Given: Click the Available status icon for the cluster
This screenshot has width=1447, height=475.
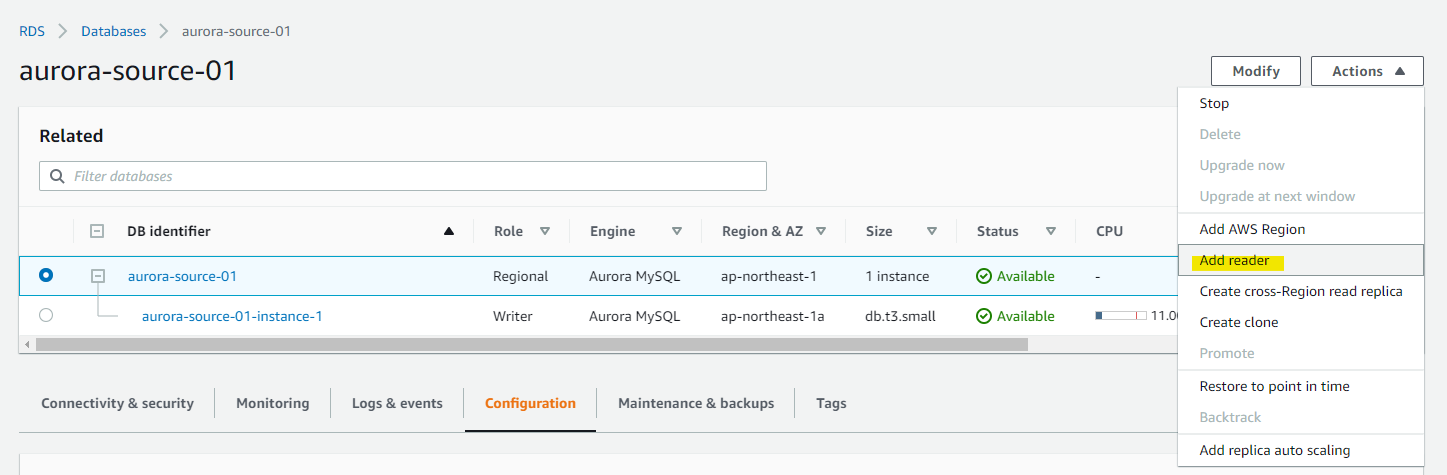Looking at the screenshot, I should tap(984, 276).
